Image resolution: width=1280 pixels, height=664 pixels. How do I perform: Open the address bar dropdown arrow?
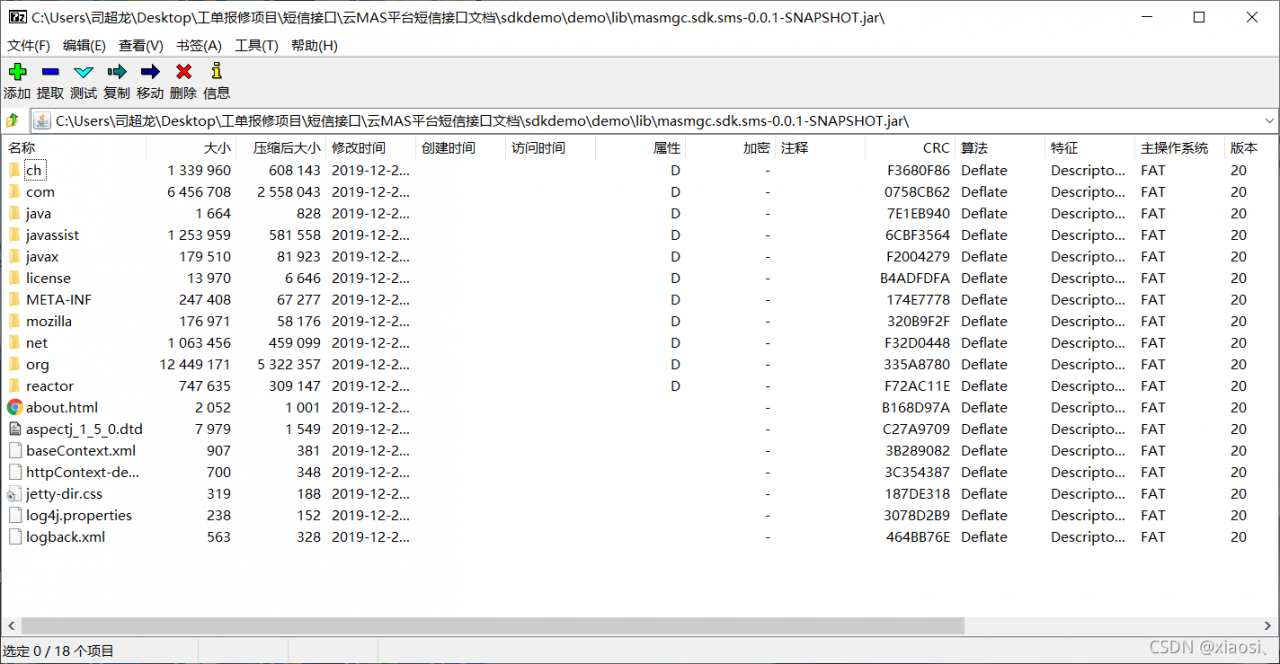coord(1268,121)
